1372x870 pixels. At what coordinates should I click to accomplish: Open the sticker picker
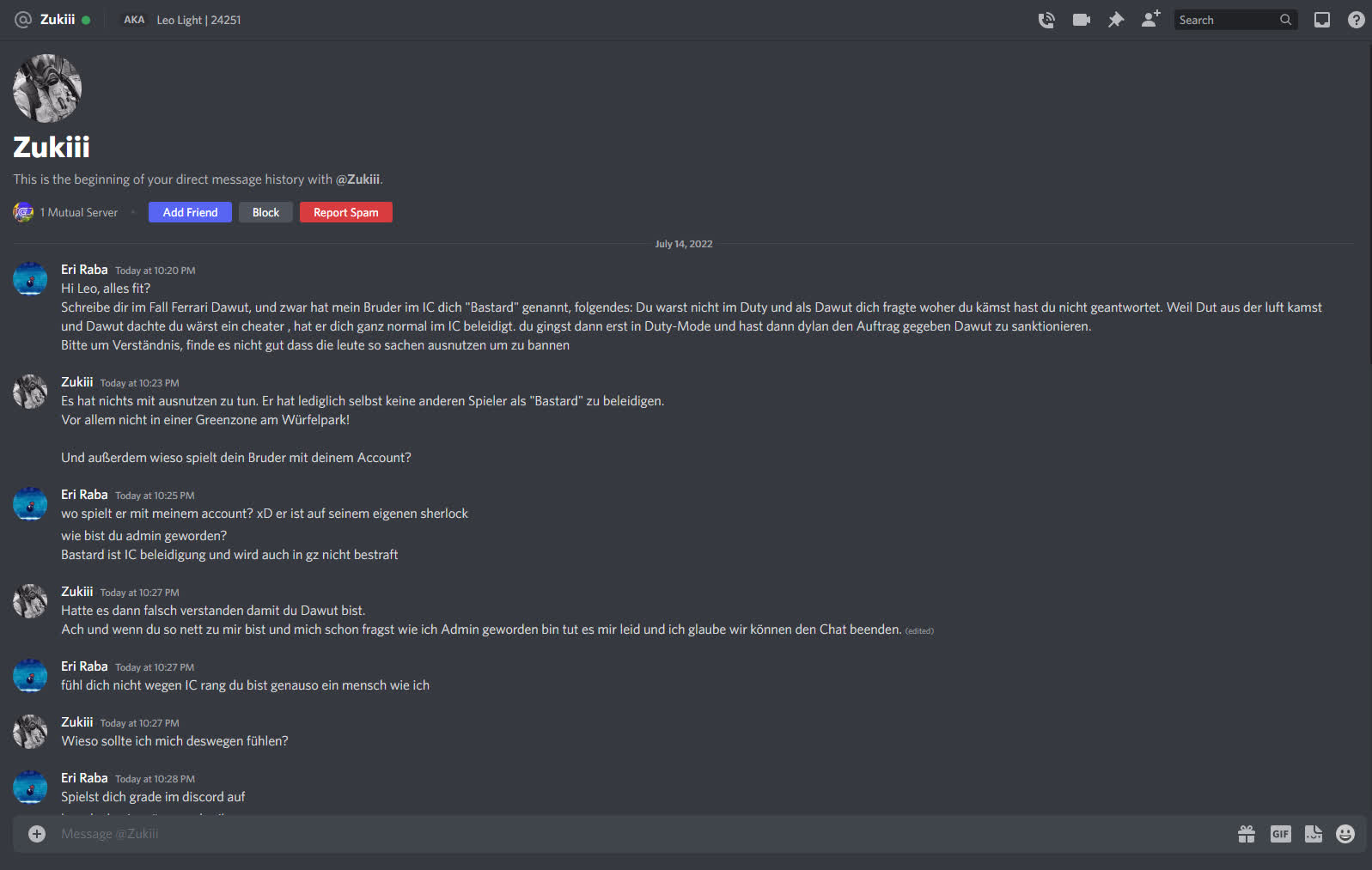click(x=1314, y=834)
